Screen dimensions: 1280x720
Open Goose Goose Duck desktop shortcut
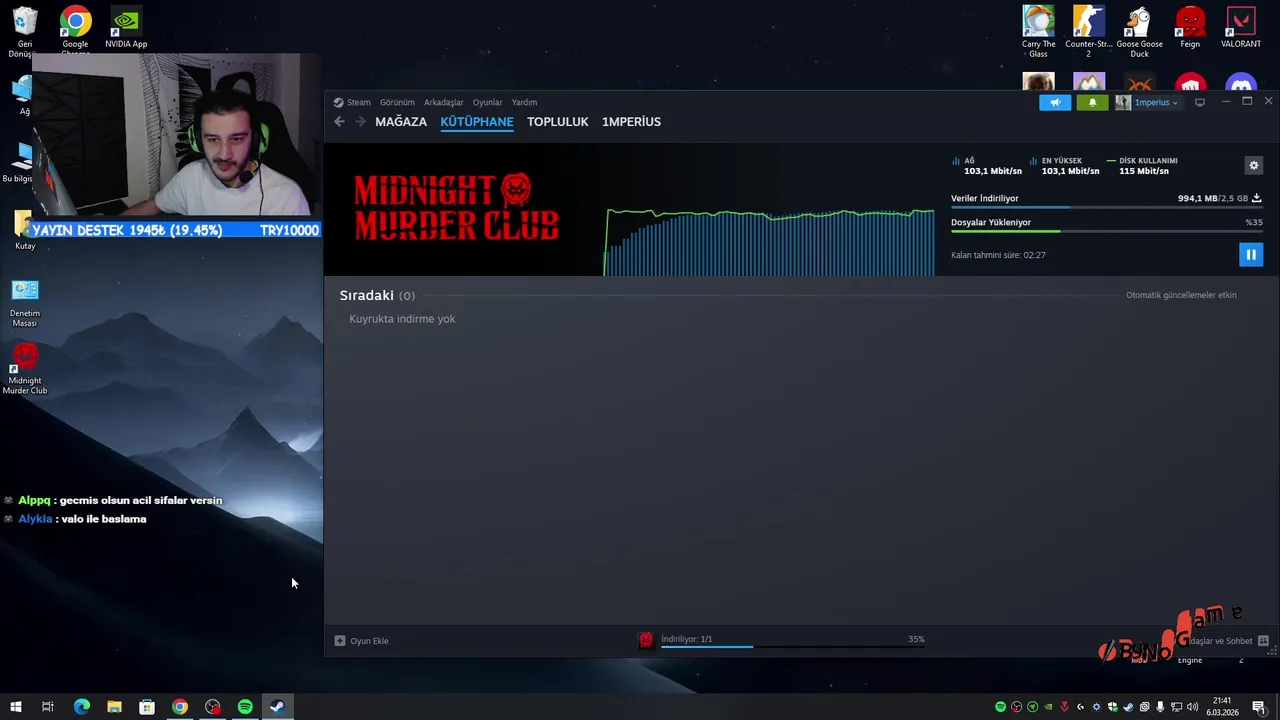1139,31
